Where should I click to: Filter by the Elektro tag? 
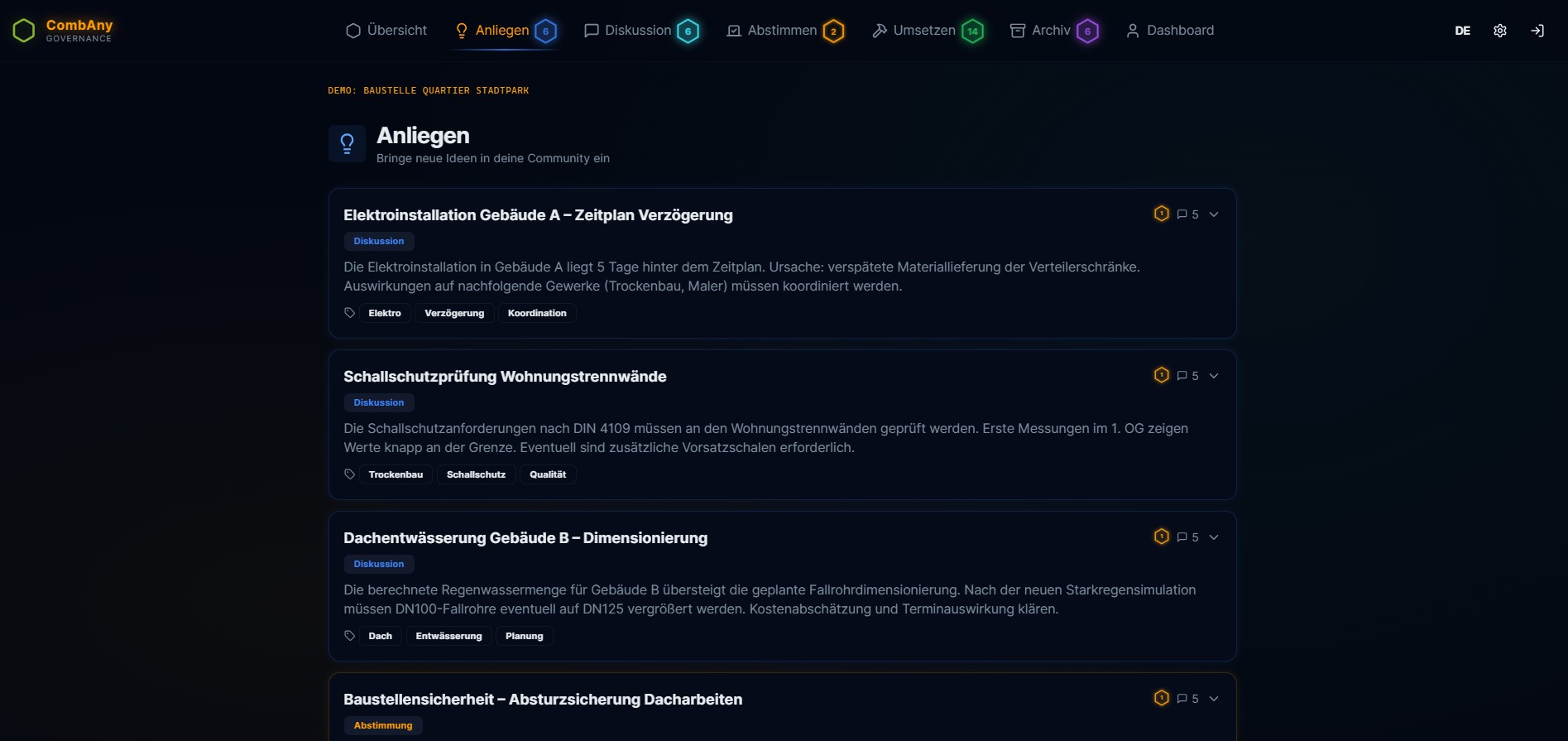(x=385, y=313)
